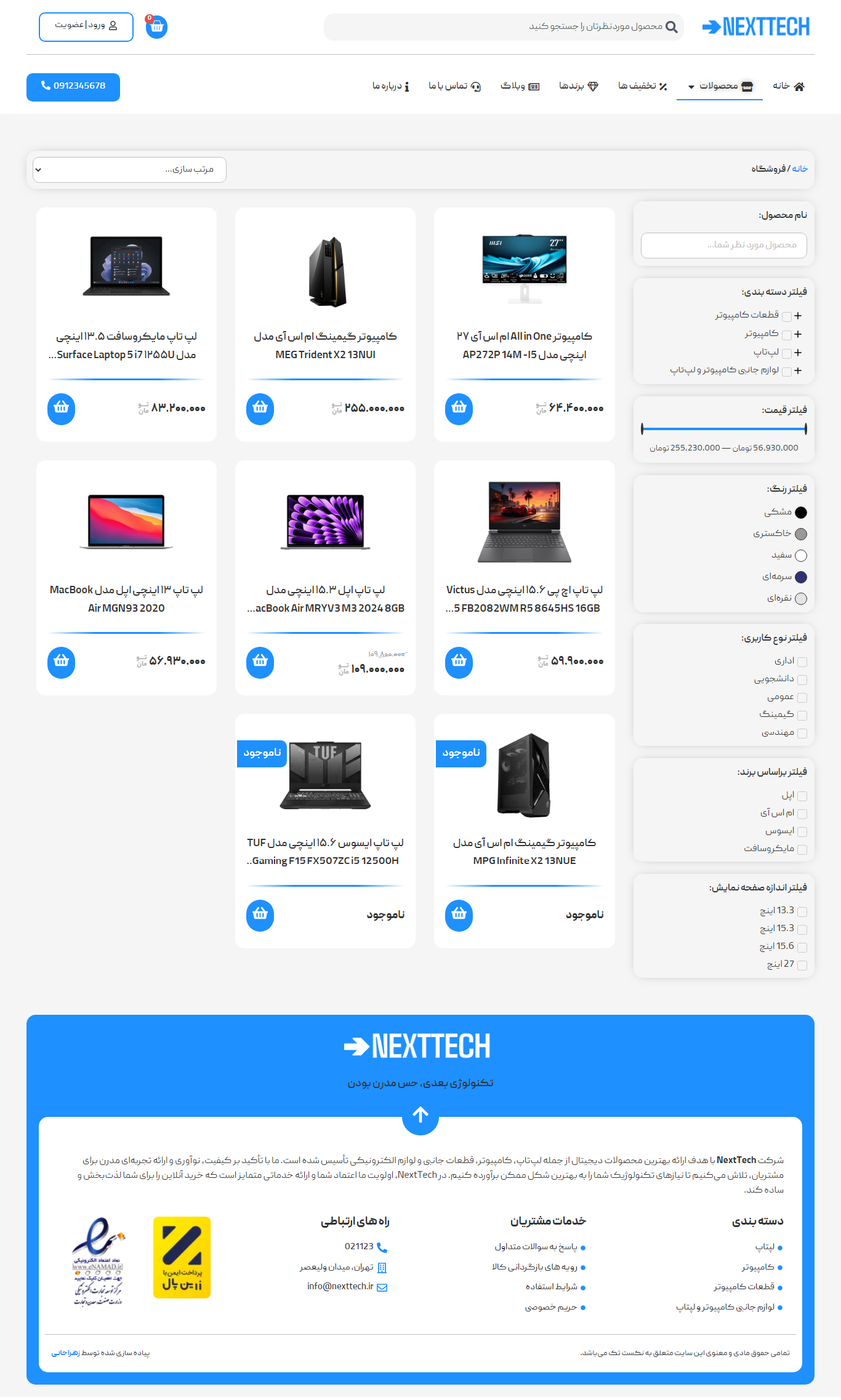Go to the تخفیف ها menu item

tap(642, 86)
